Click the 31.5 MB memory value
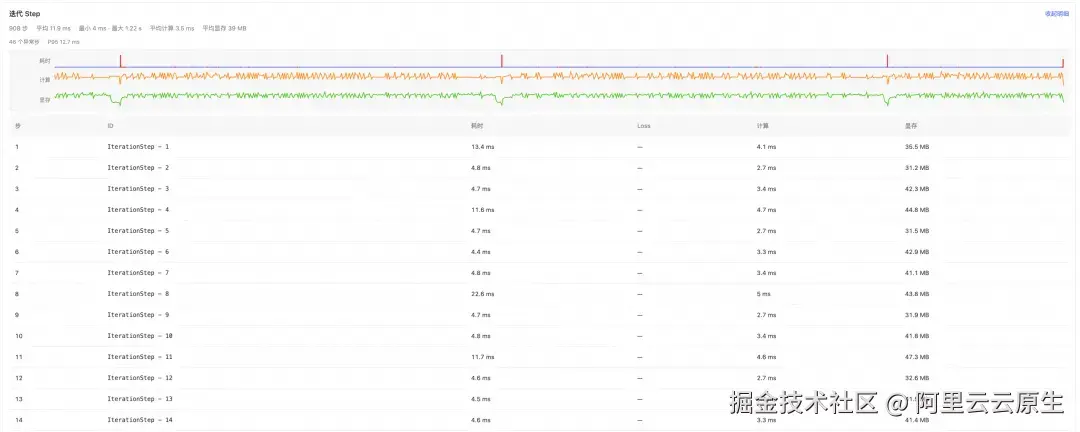The height and width of the screenshot is (432, 1080). [917, 231]
